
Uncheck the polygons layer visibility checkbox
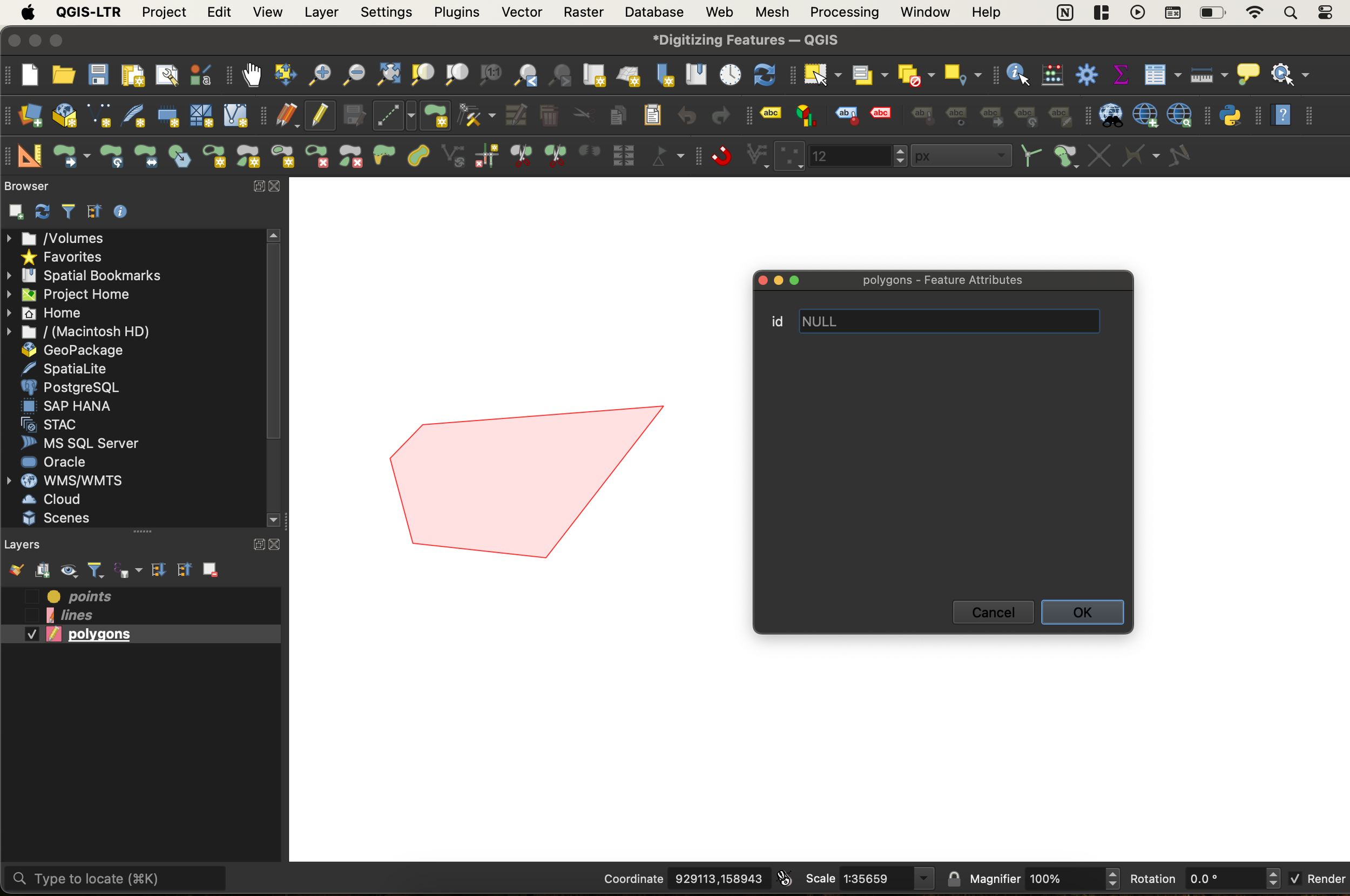click(32, 634)
